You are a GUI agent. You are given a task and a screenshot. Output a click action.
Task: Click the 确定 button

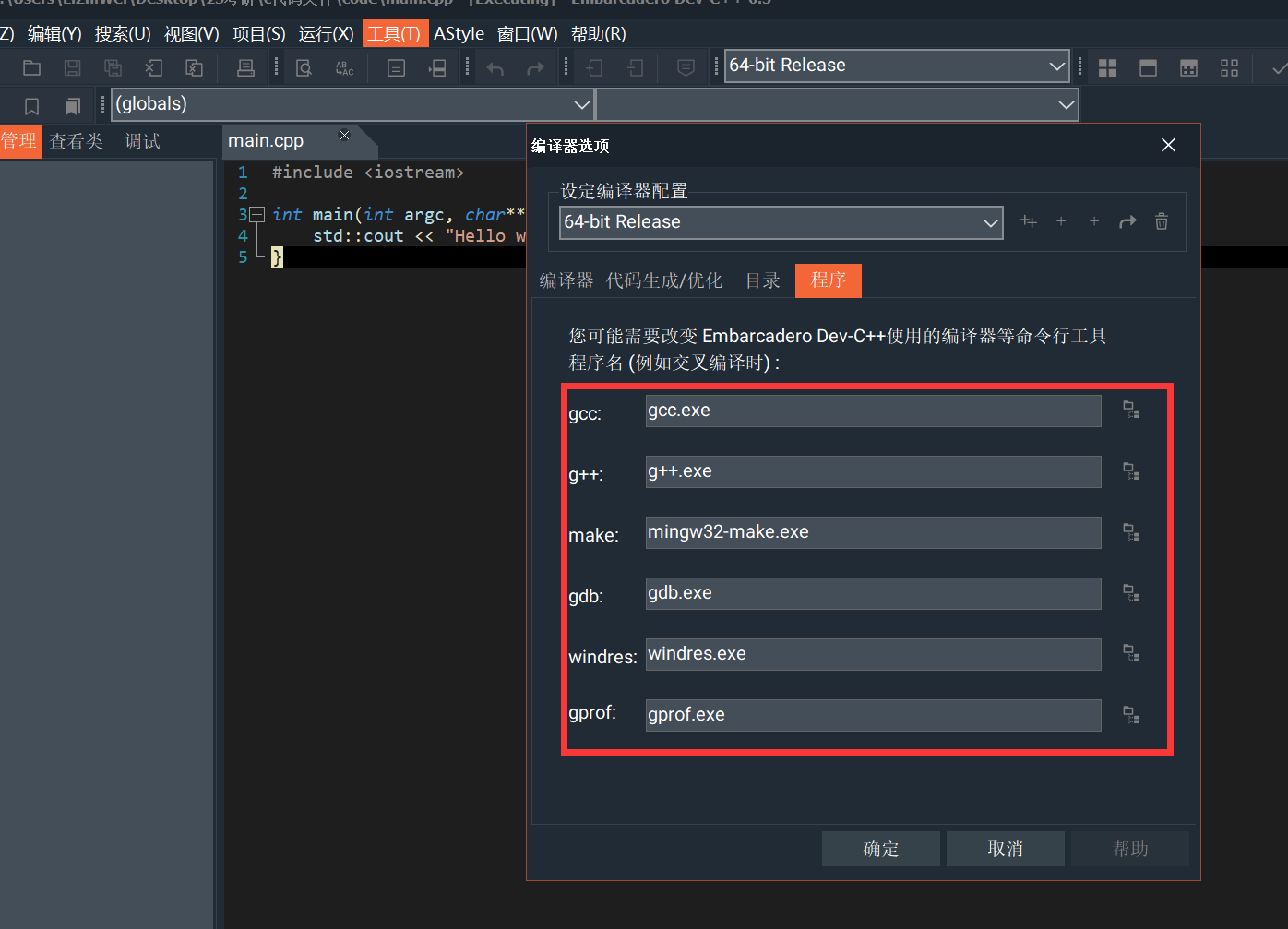point(881,849)
